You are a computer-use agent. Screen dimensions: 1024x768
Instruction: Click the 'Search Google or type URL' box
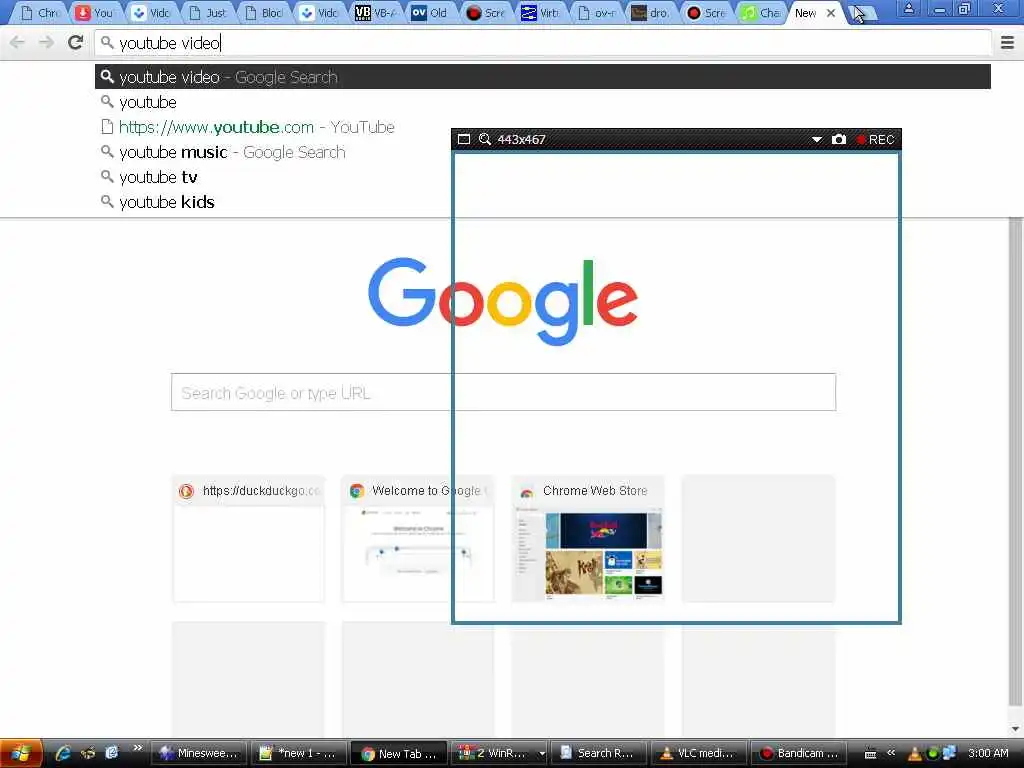point(504,392)
